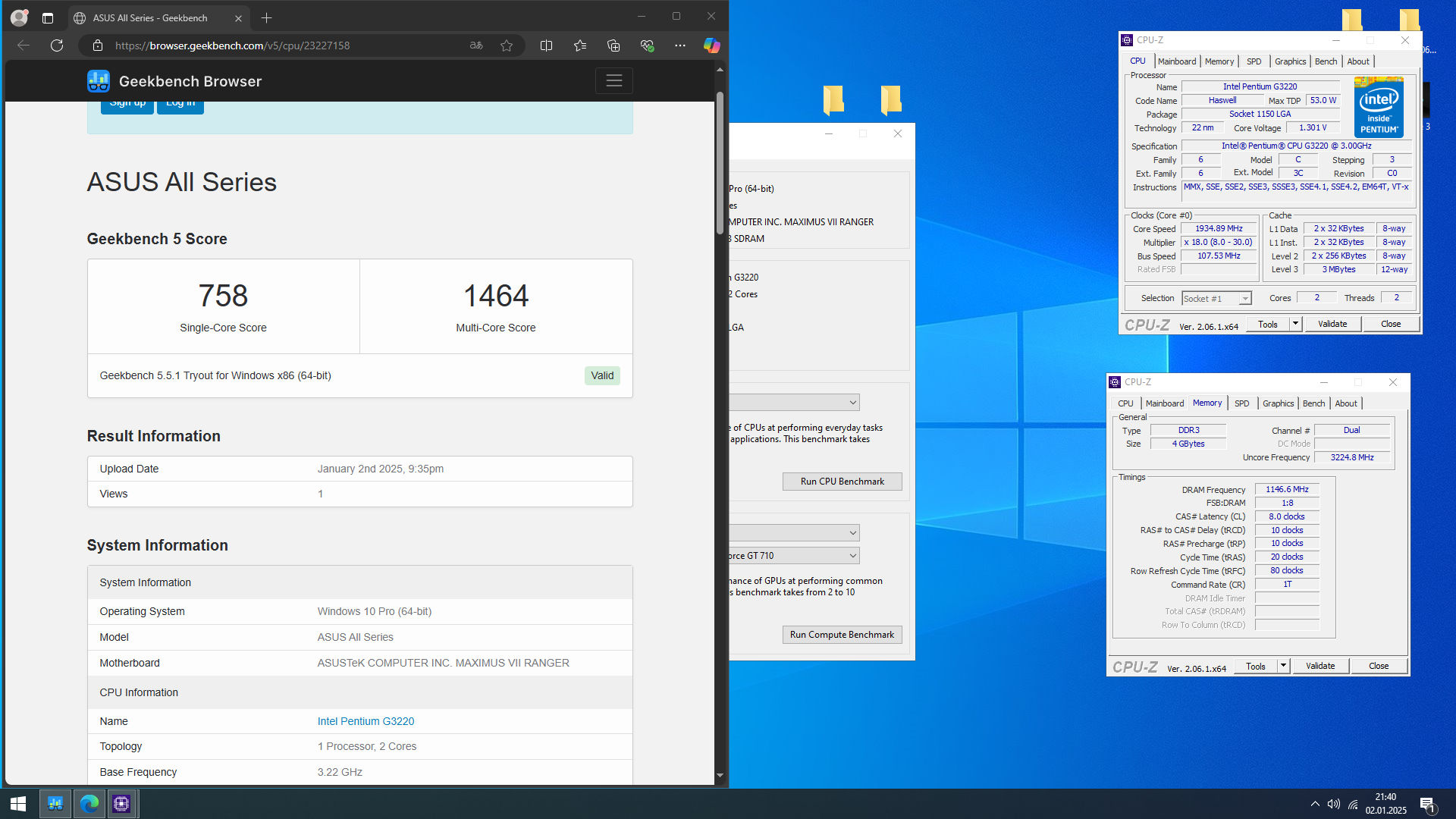Open Bench tab in top CPU-Z window

tap(1326, 61)
